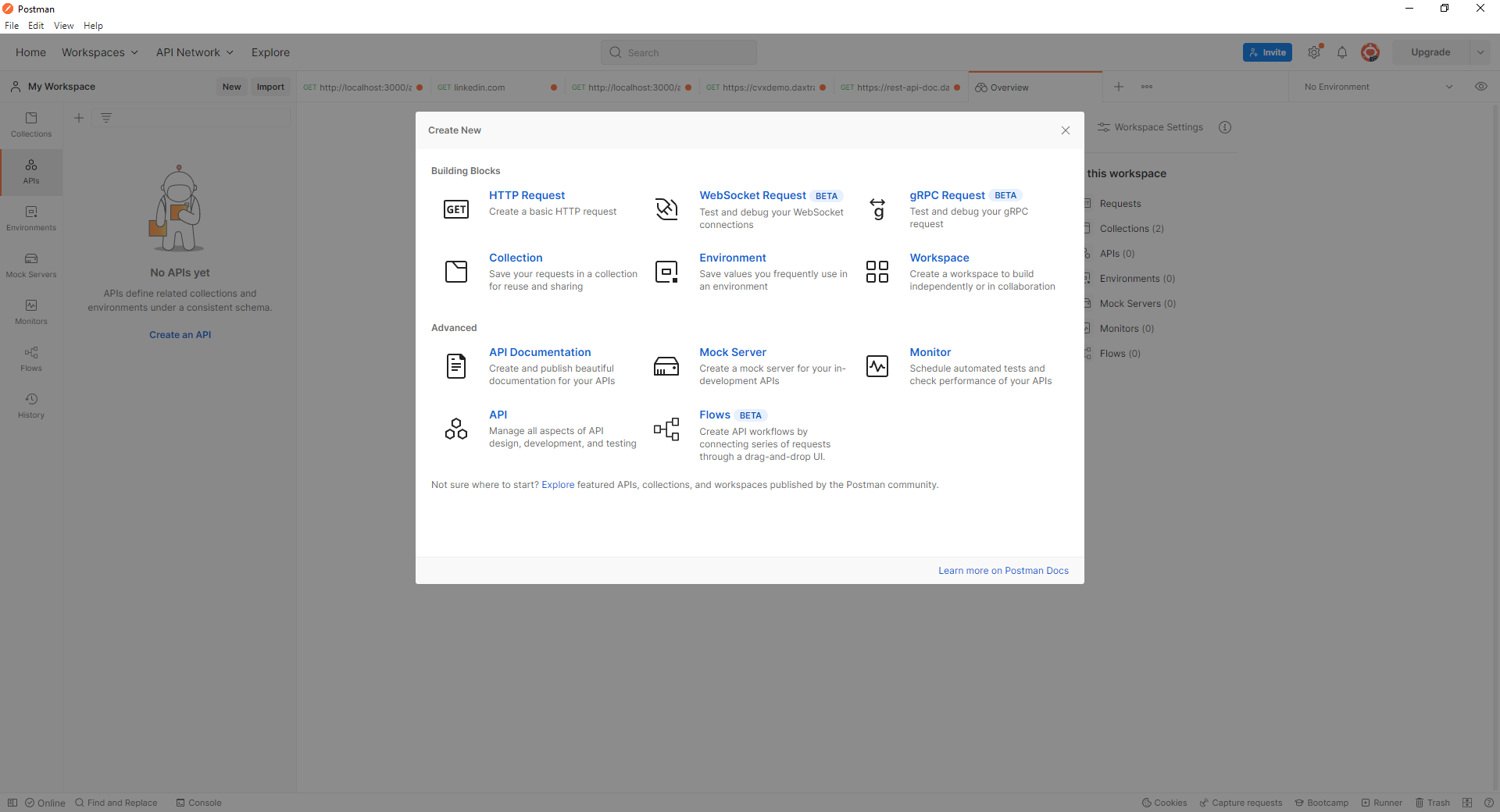Screen dimensions: 1500x812
Task: Switch to the cvxdemo.daxtra tab
Action: pos(766,87)
